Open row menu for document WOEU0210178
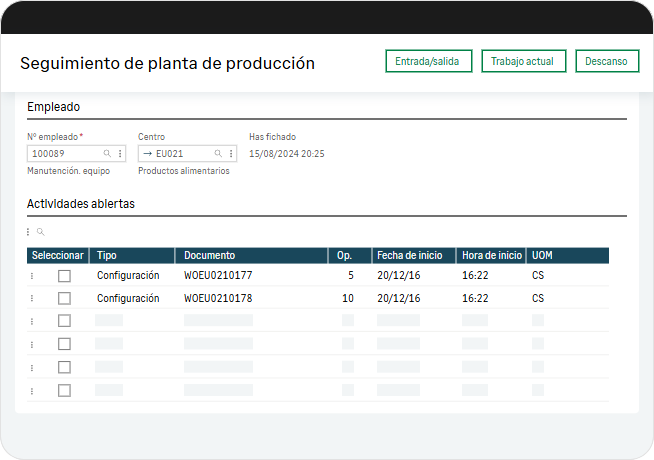Screen dimensions: 654x460 tap(32, 298)
